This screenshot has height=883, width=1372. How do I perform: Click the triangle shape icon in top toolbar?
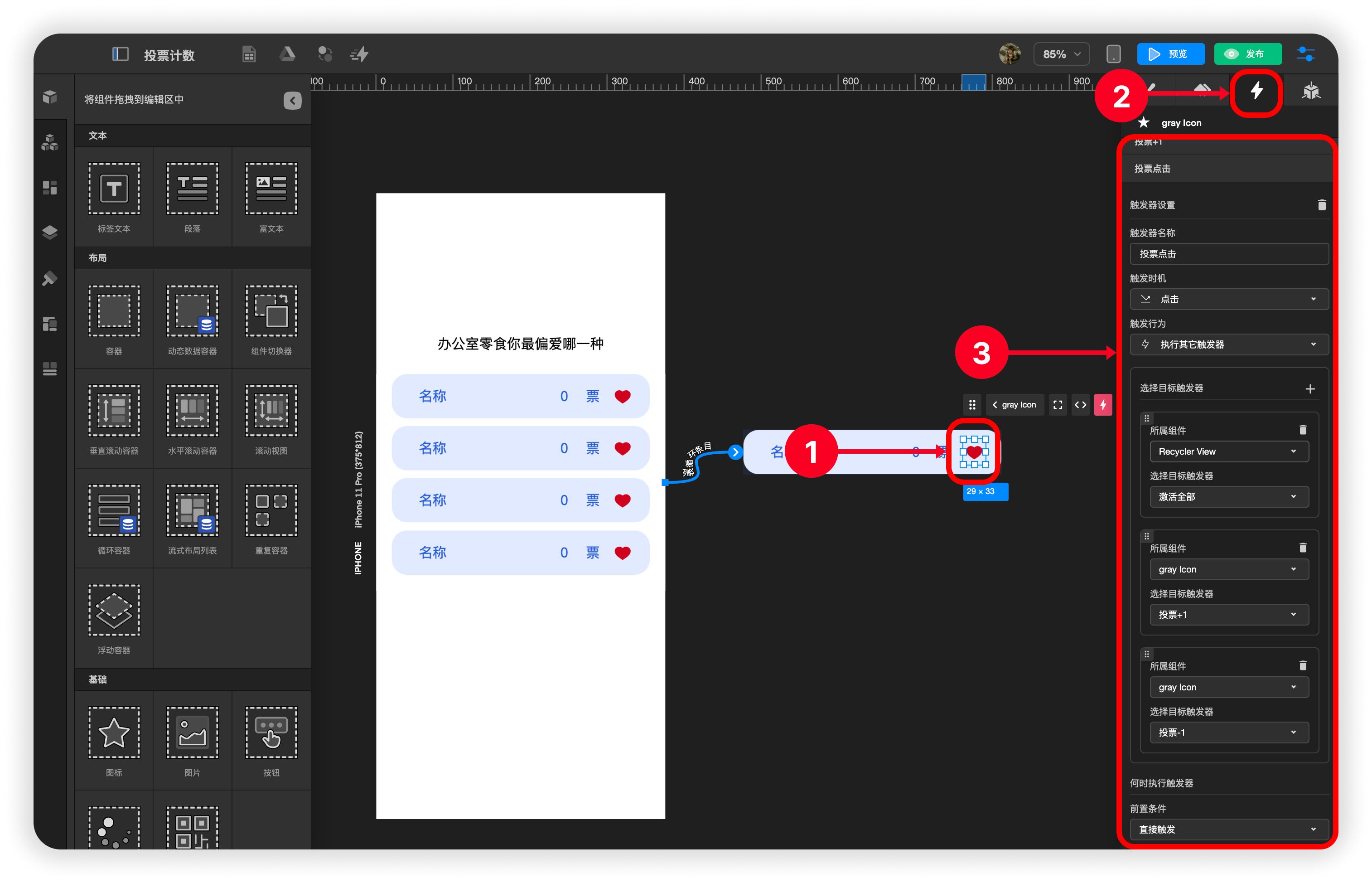287,54
